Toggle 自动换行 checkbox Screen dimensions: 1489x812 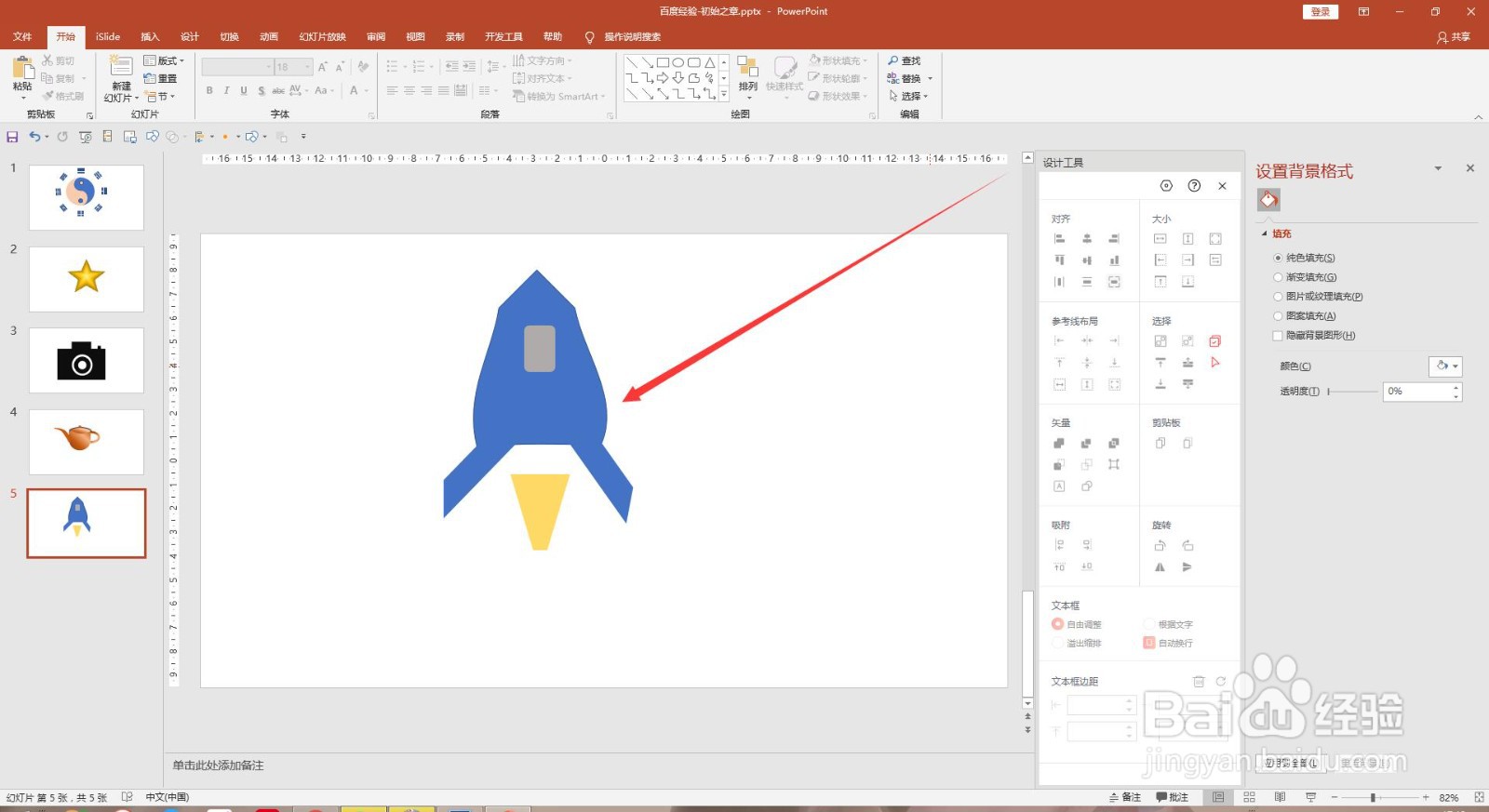point(1148,643)
